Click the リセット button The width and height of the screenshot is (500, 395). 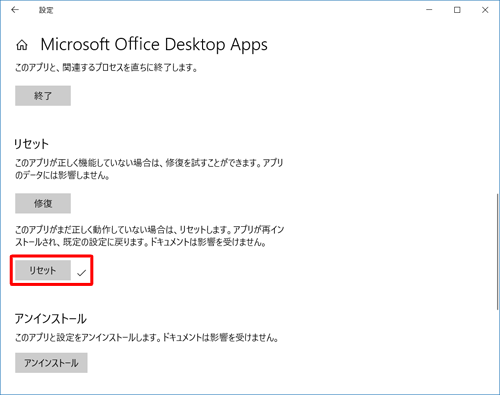[43, 270]
